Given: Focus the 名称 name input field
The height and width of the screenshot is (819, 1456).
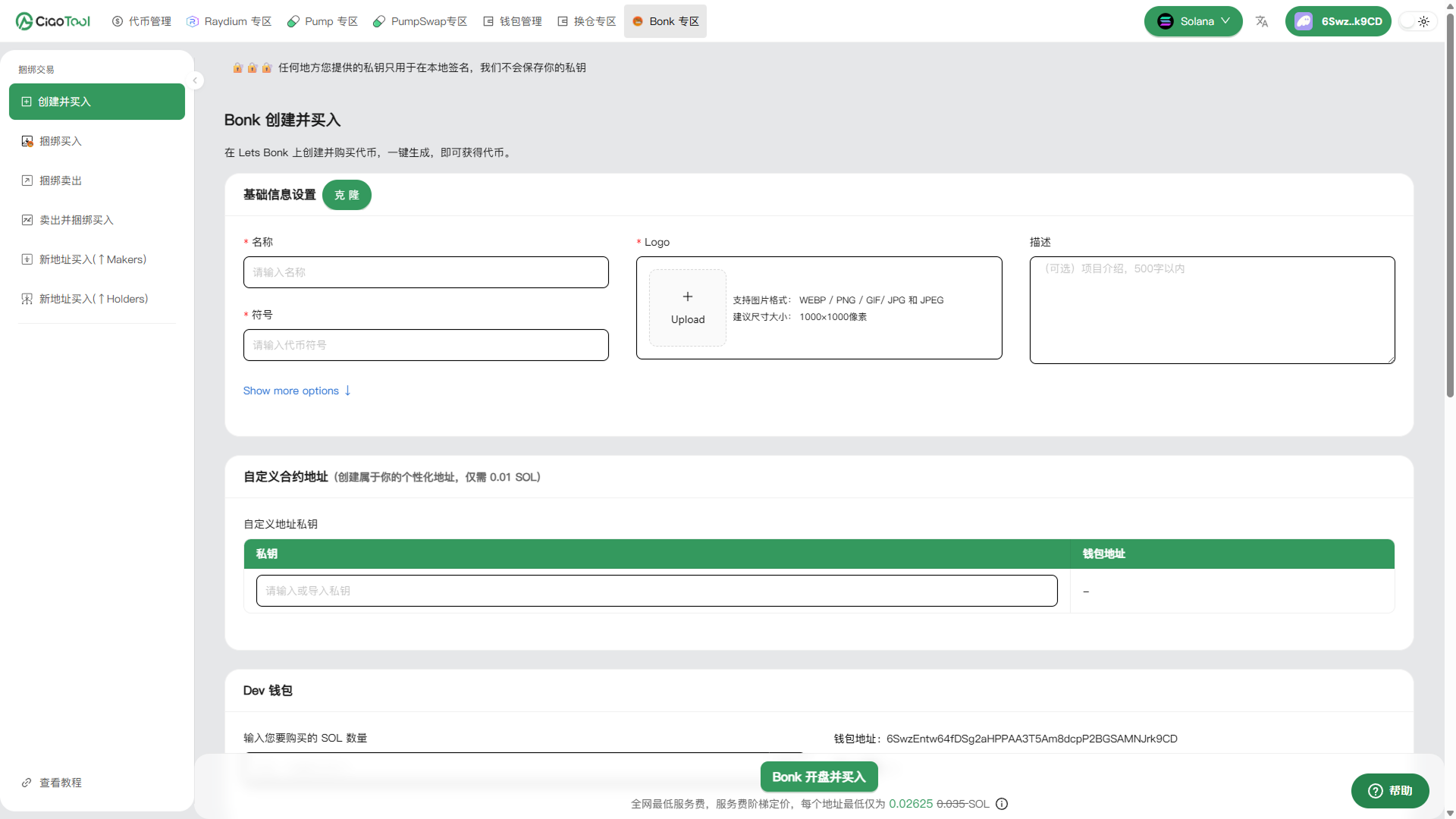Looking at the screenshot, I should 426,272.
